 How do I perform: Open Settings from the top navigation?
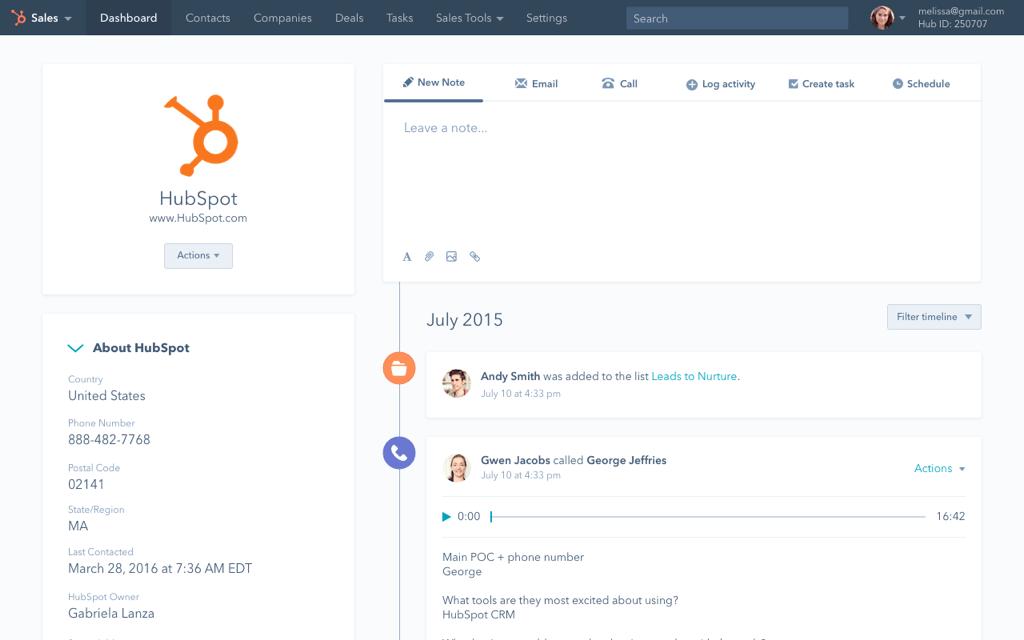click(x=546, y=18)
